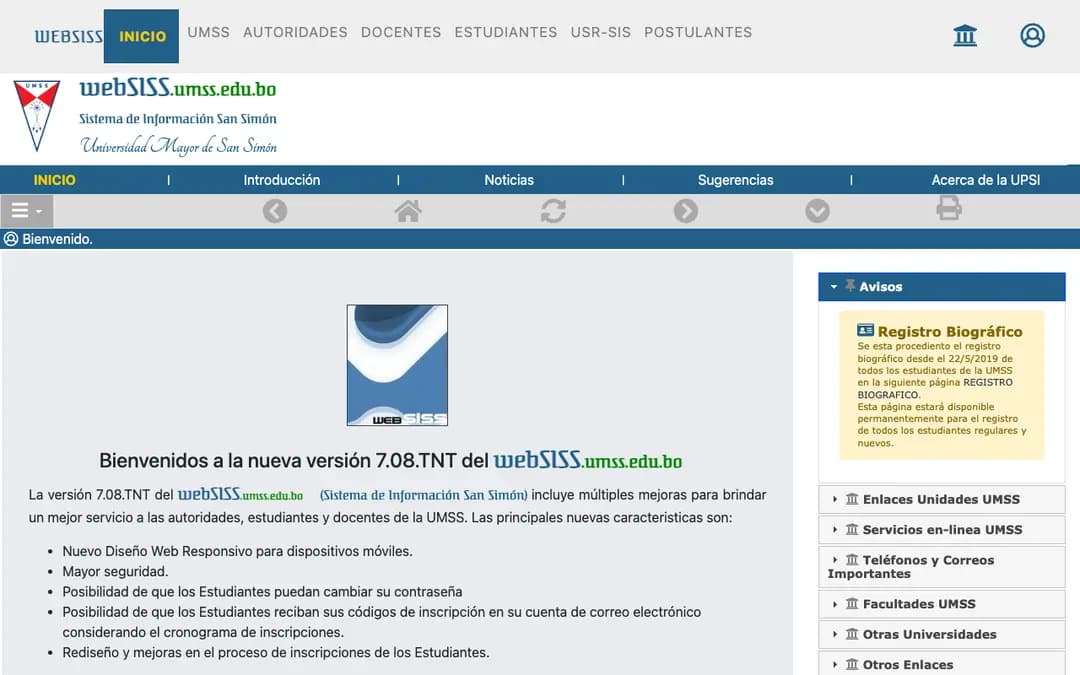1080x675 pixels.
Task: Go to the Introducción section
Action: pyautogui.click(x=282, y=180)
